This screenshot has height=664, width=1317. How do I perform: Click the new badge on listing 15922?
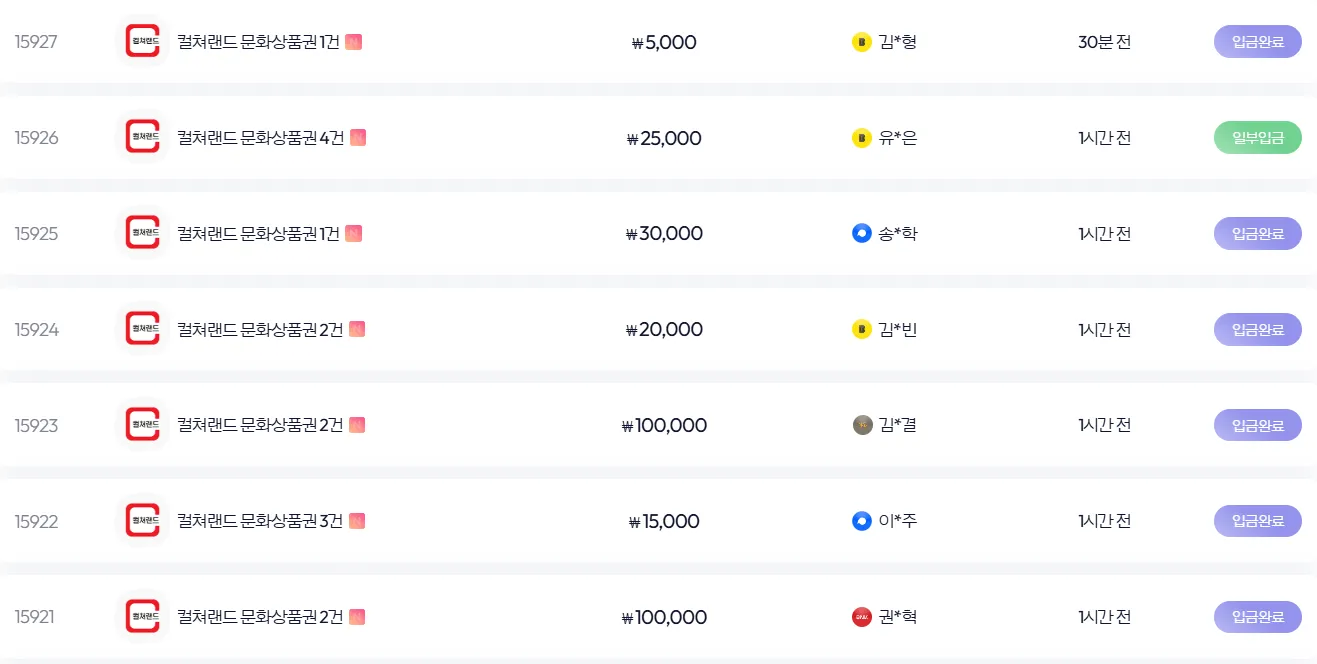pos(357,521)
